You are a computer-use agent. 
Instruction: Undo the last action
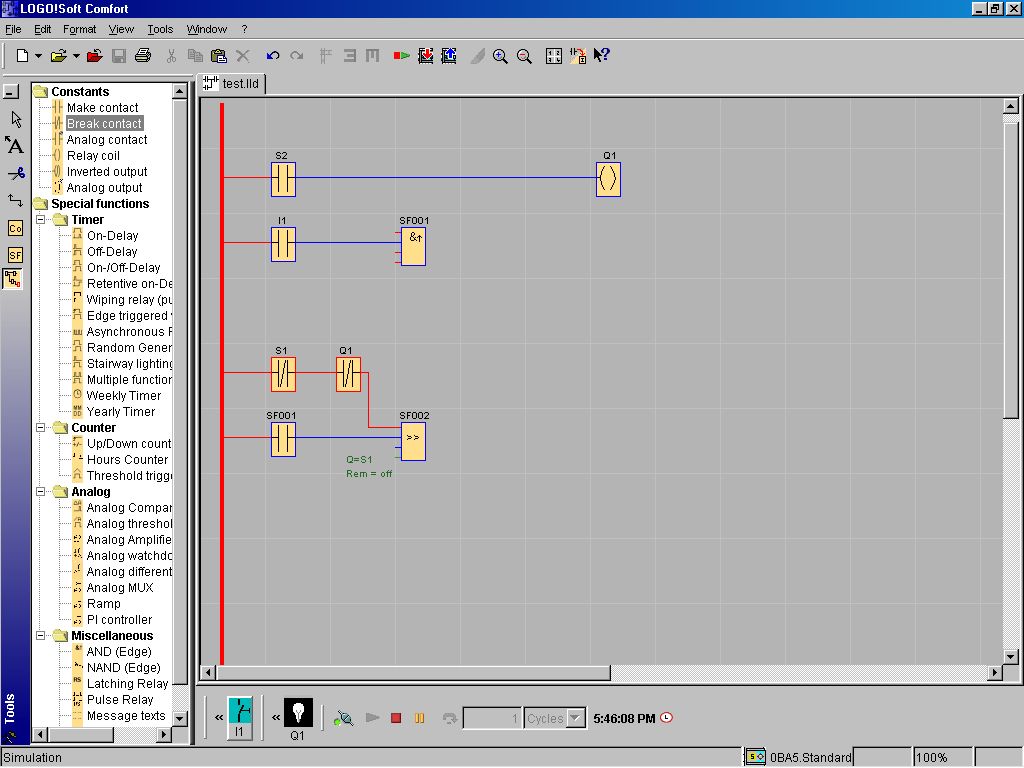(x=273, y=56)
